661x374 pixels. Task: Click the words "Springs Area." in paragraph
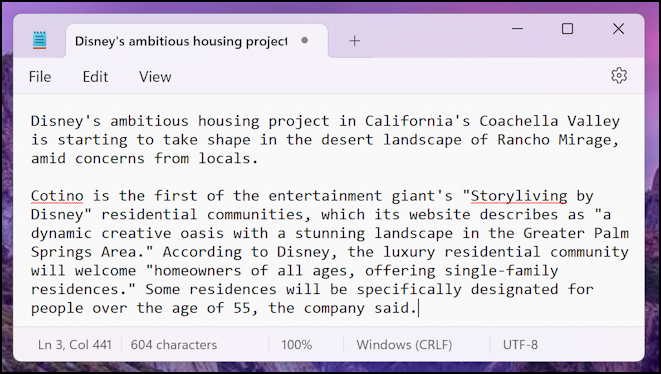(88, 252)
